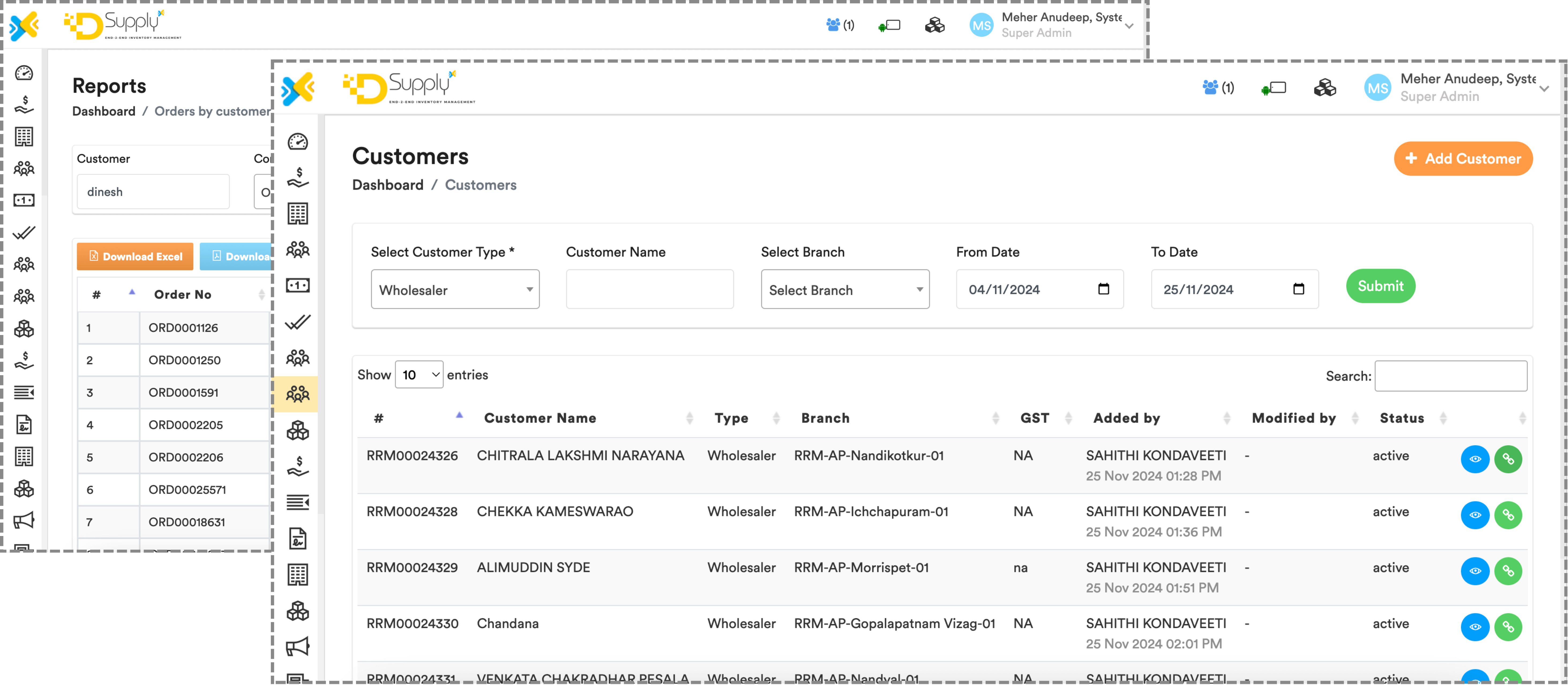Open the upper building icon in Customers sidebar
The width and height of the screenshot is (1568, 685).
298,214
